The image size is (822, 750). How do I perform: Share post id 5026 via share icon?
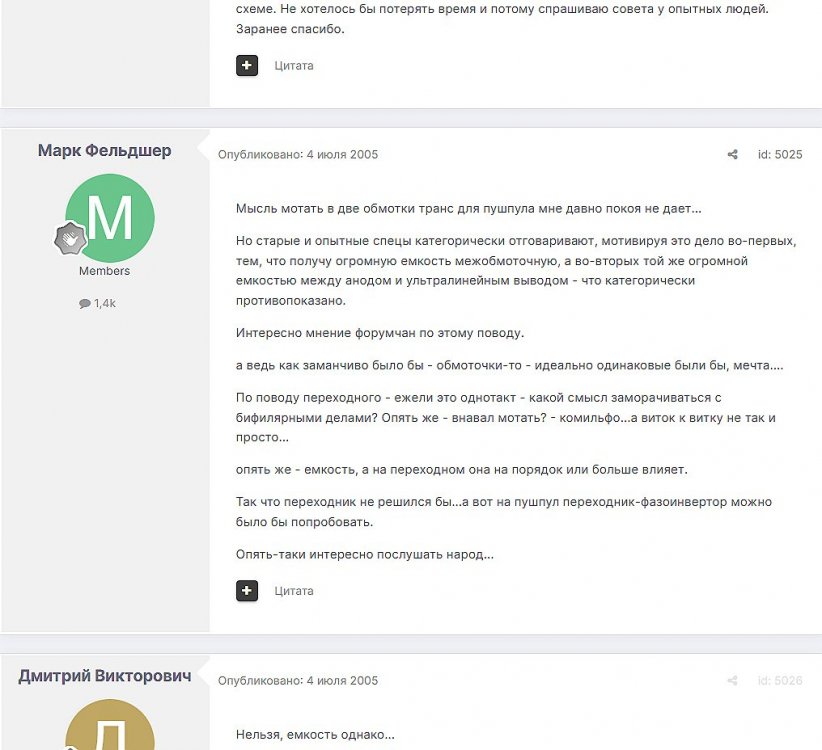(x=732, y=680)
